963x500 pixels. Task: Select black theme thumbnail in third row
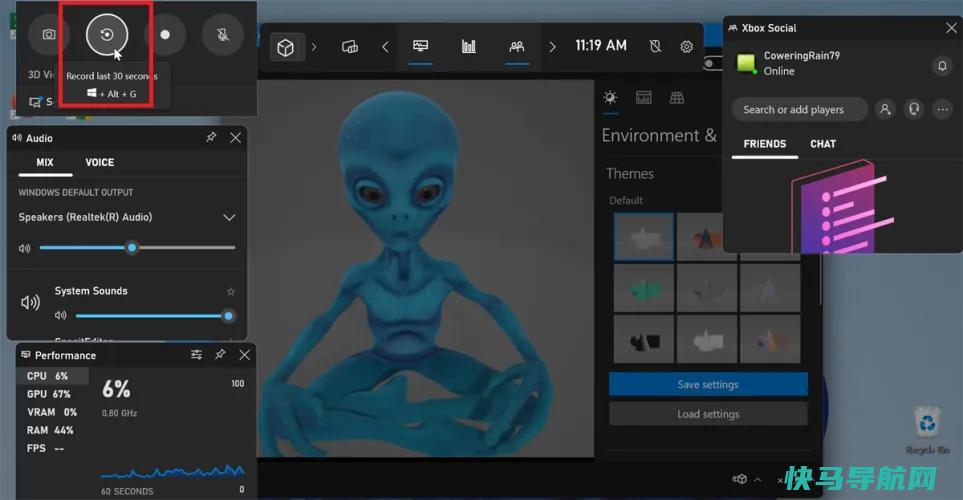pos(644,339)
